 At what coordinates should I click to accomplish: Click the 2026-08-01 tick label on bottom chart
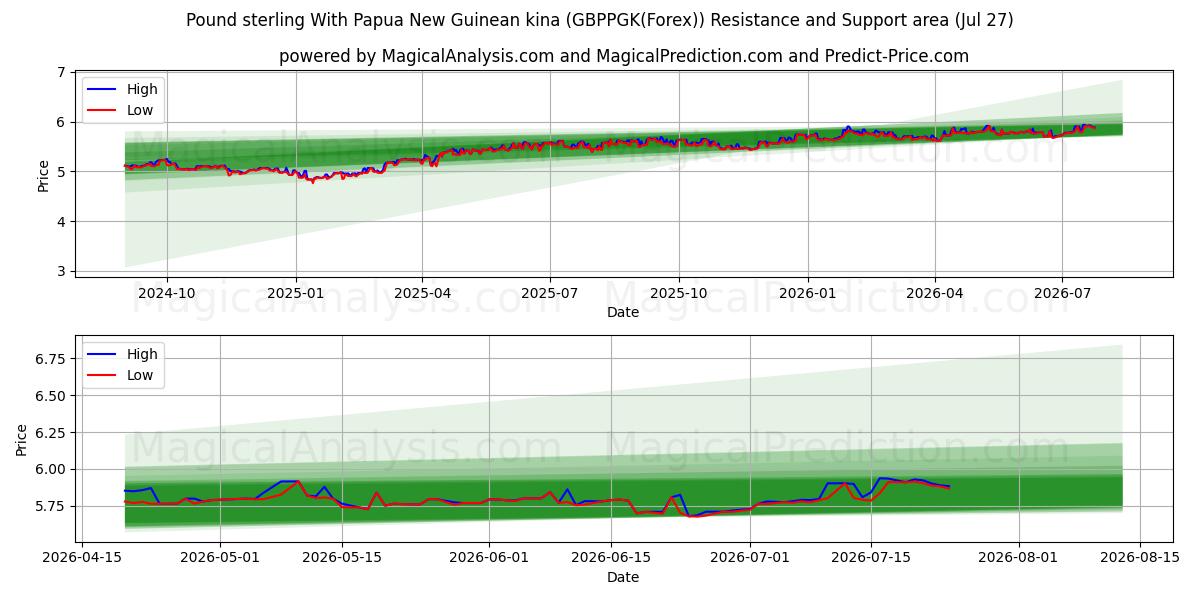point(1019,558)
